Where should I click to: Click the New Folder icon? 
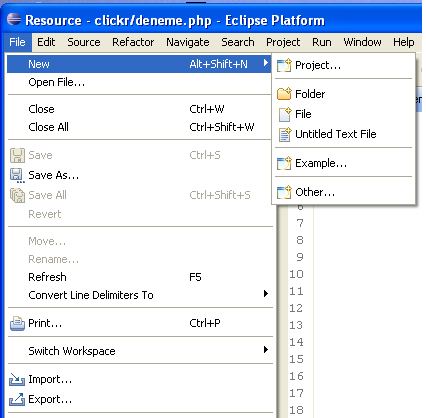tap(284, 94)
